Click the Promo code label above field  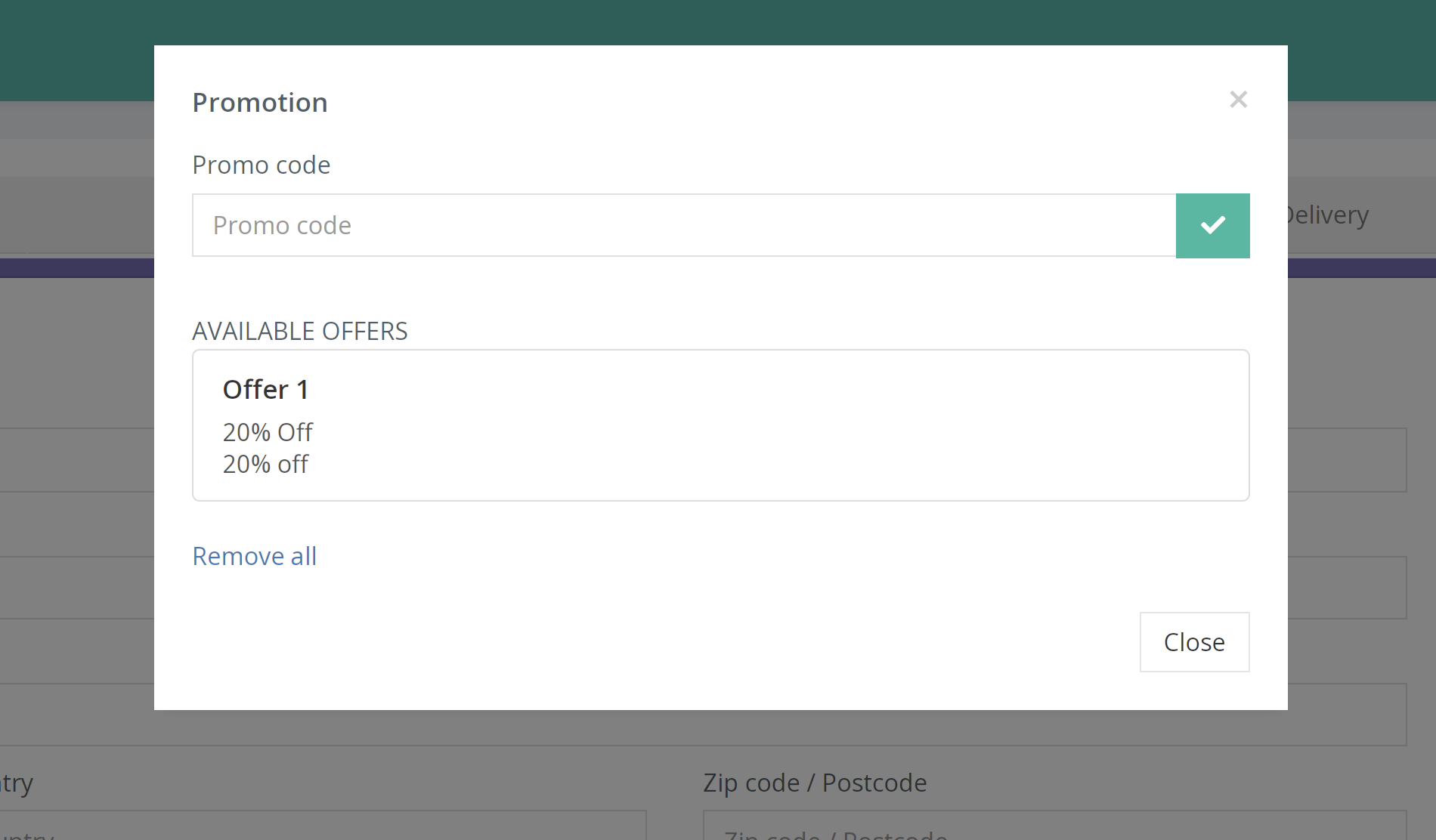[x=261, y=165]
